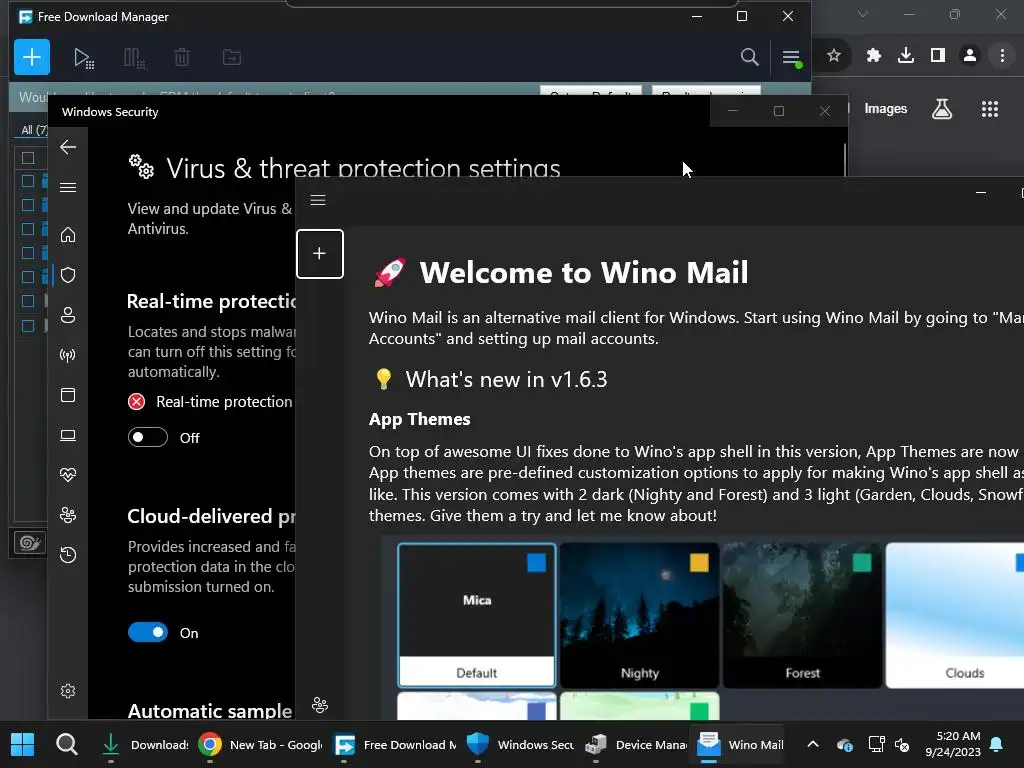Open Account protection in Windows Security sidebar

[68, 315]
